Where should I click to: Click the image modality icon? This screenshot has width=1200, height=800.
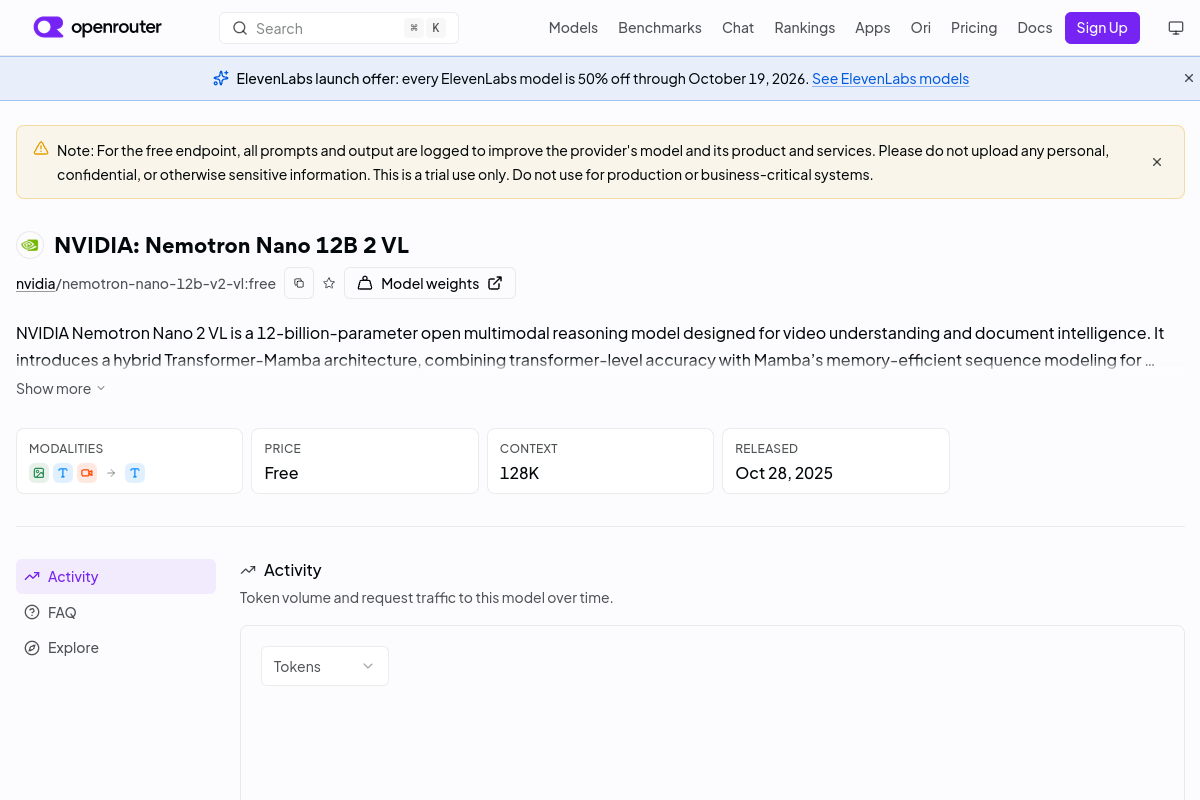[39, 473]
